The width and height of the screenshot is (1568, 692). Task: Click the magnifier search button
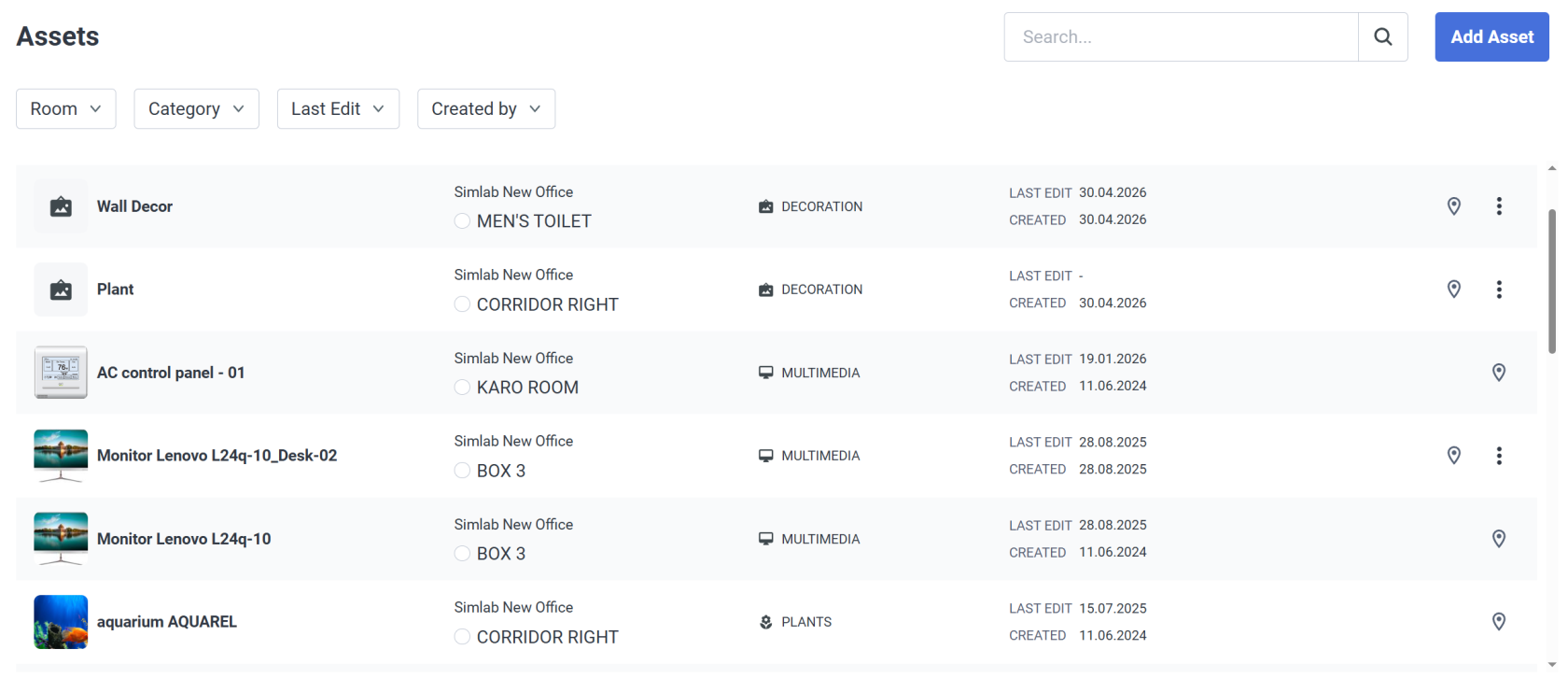coord(1383,36)
